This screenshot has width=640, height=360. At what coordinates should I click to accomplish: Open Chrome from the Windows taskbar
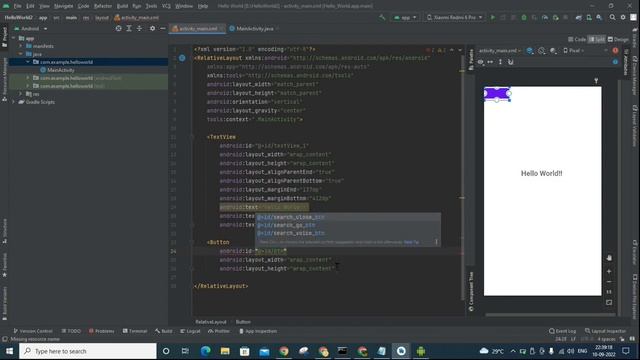tap(284, 351)
